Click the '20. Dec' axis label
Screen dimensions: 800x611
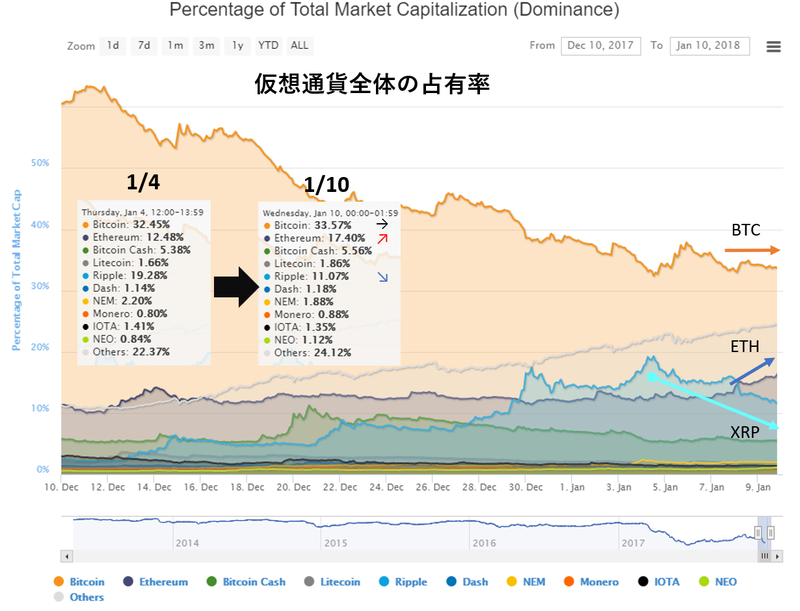tap(293, 488)
